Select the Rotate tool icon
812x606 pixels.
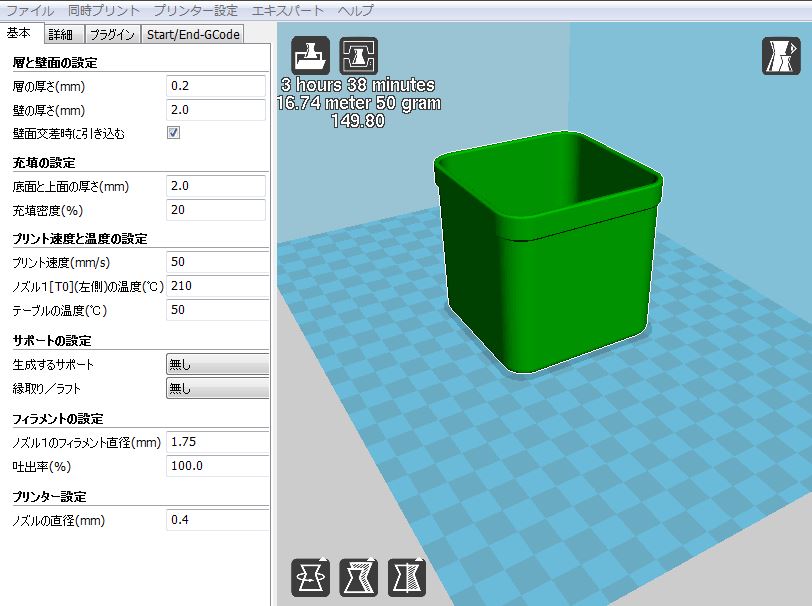tap(311, 577)
